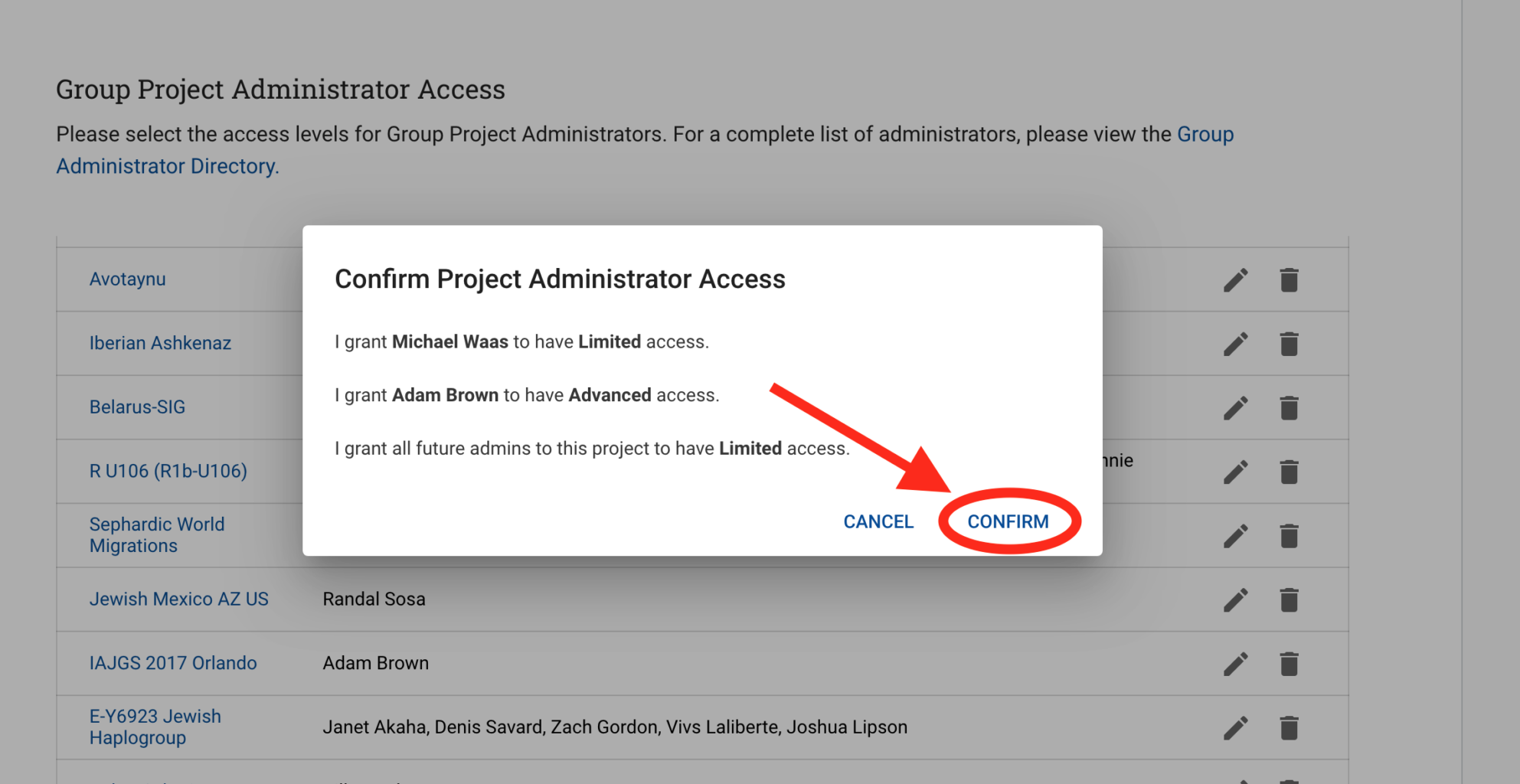The image size is (1520, 784).
Task: Edit Sephardic World Migrations access
Action: tap(1235, 536)
